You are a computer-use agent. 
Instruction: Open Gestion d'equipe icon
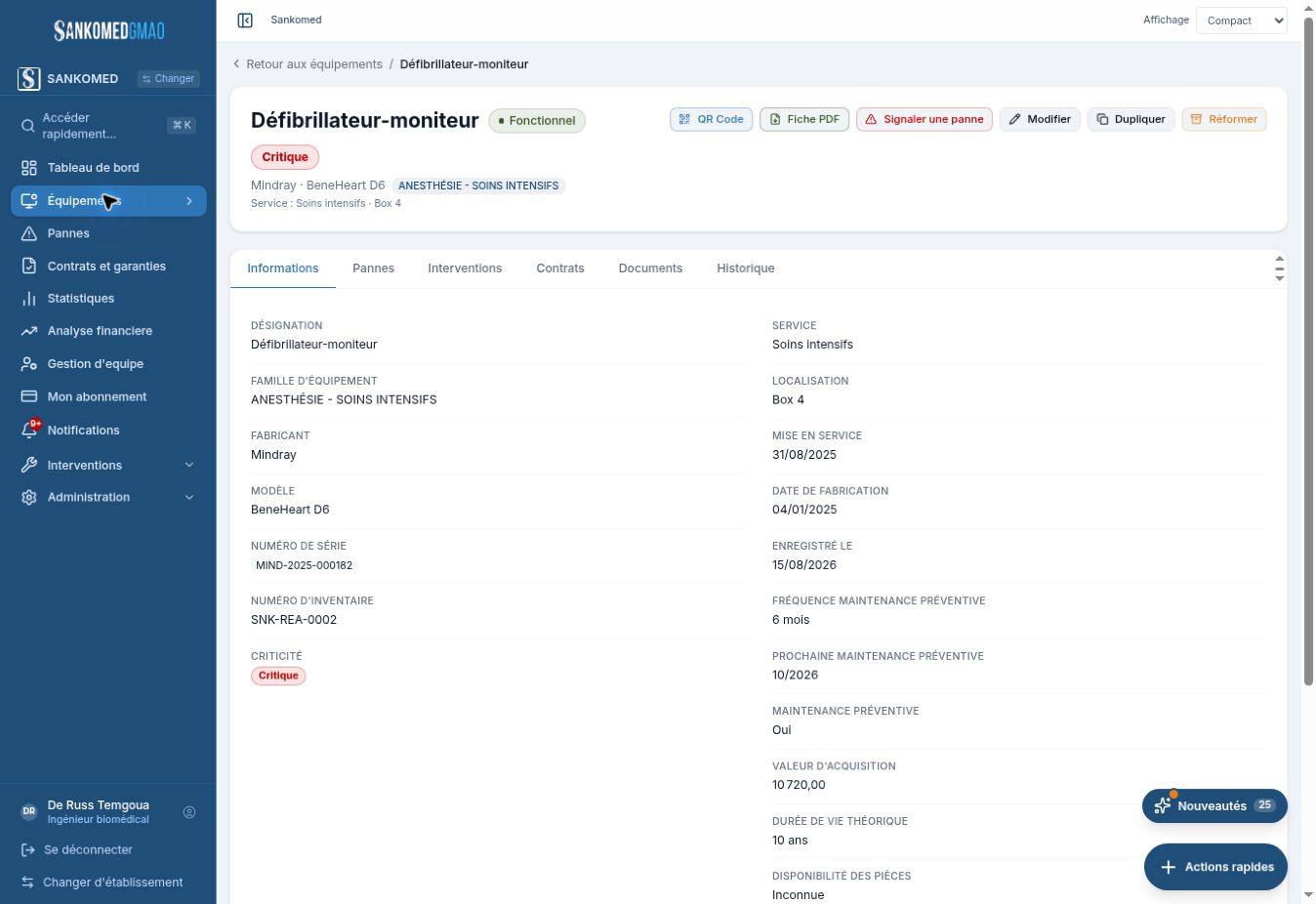point(29,364)
